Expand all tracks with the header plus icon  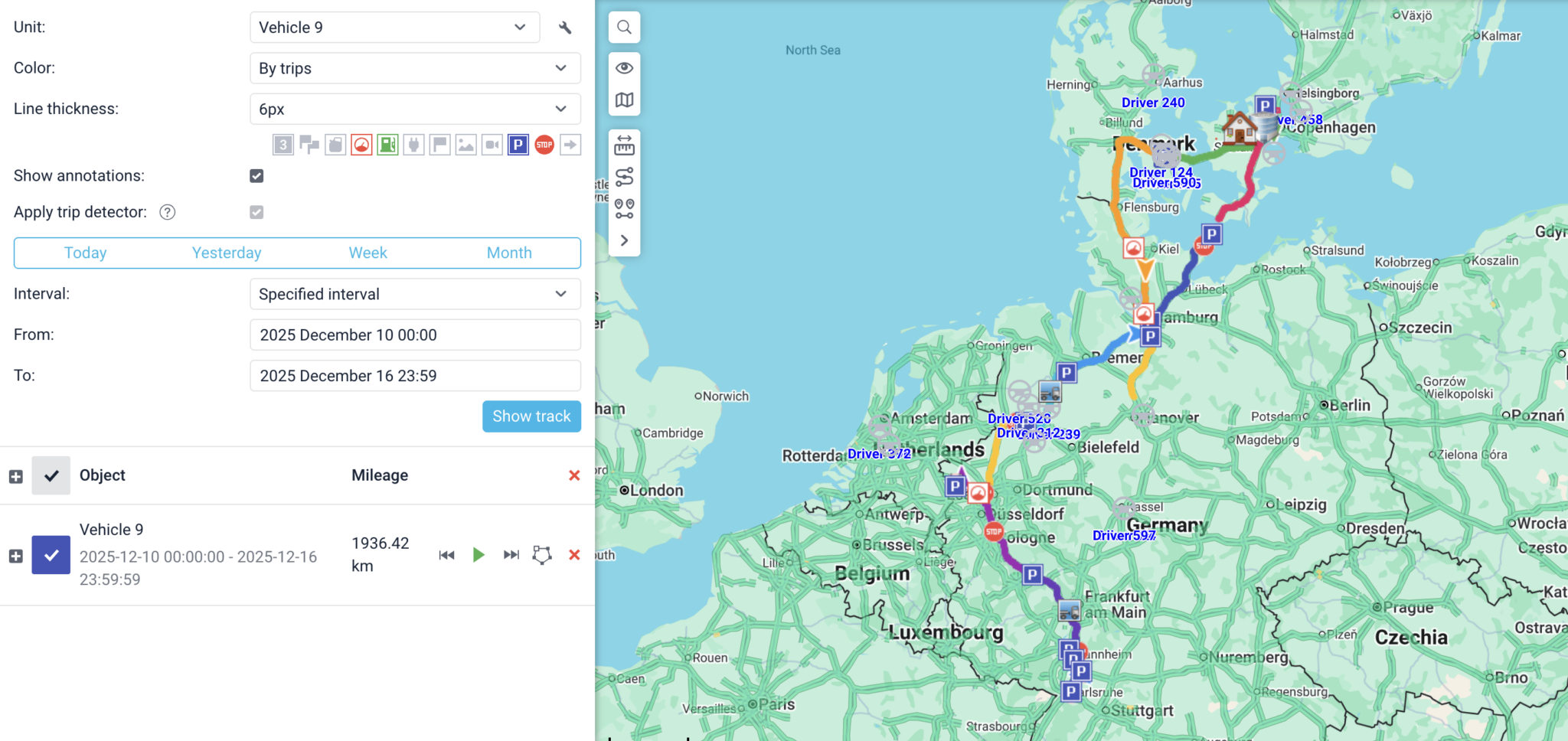15,476
